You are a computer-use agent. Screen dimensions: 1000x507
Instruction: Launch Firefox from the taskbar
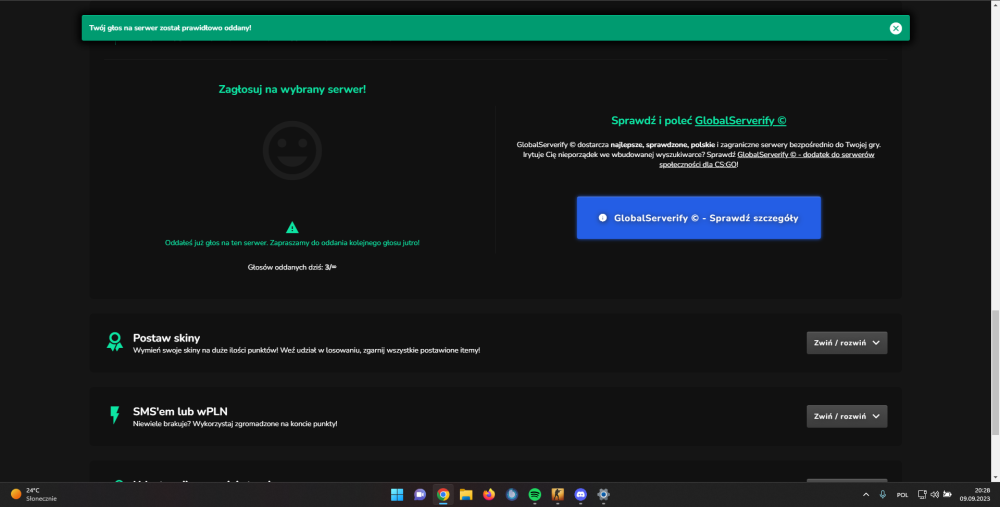(x=489, y=495)
